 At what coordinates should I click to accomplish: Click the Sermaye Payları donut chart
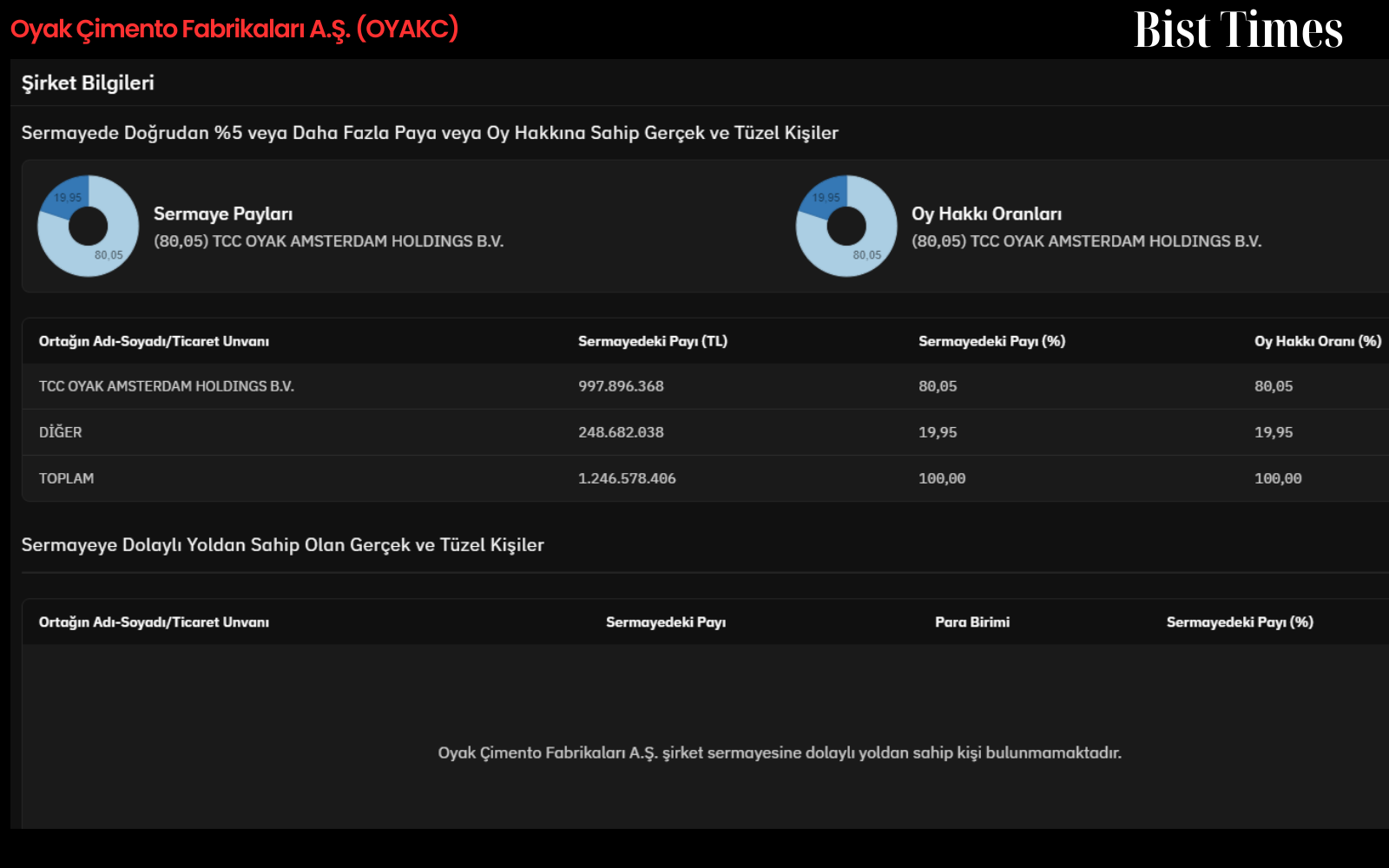tap(88, 226)
